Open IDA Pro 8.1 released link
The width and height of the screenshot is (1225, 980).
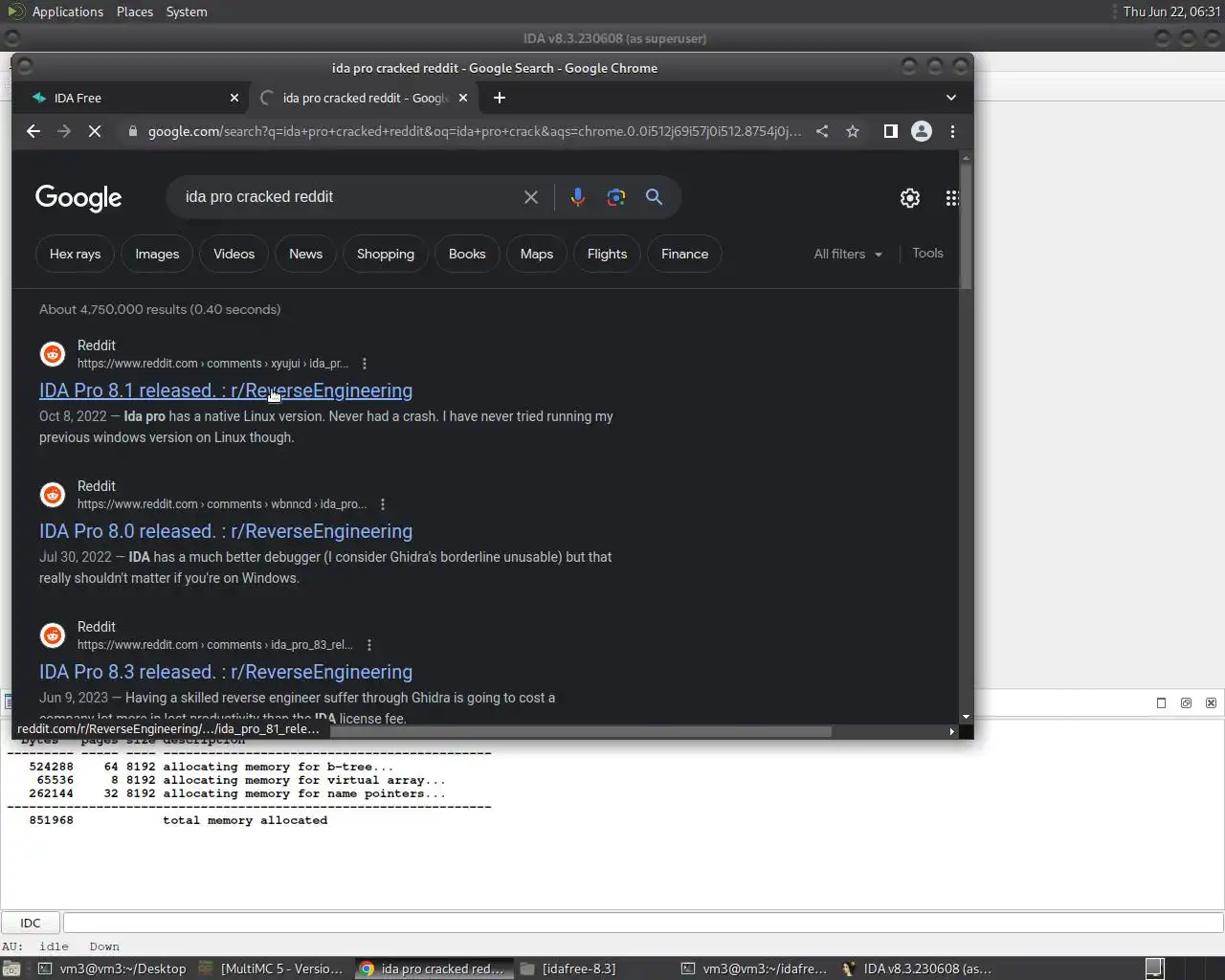pyautogui.click(x=226, y=390)
